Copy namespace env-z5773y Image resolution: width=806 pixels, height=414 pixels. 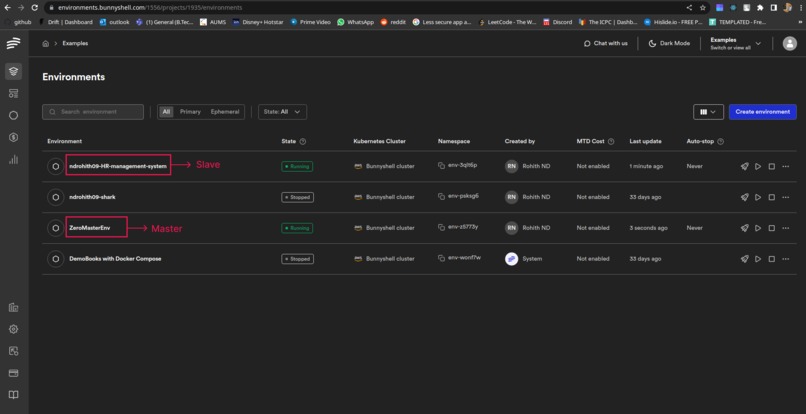(x=442, y=227)
